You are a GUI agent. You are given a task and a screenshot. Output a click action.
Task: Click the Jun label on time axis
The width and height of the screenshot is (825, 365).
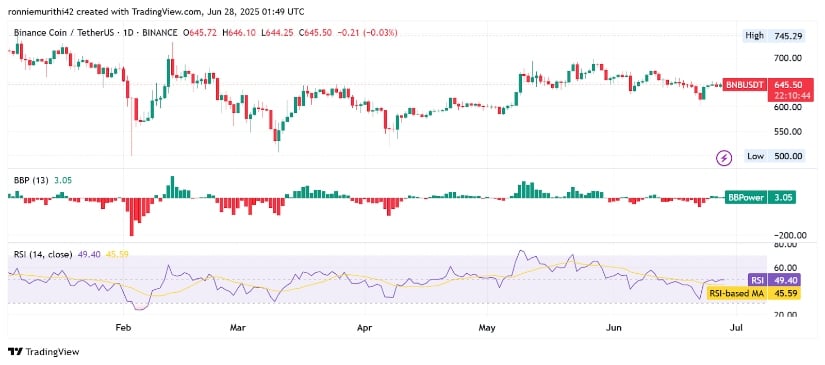click(614, 328)
